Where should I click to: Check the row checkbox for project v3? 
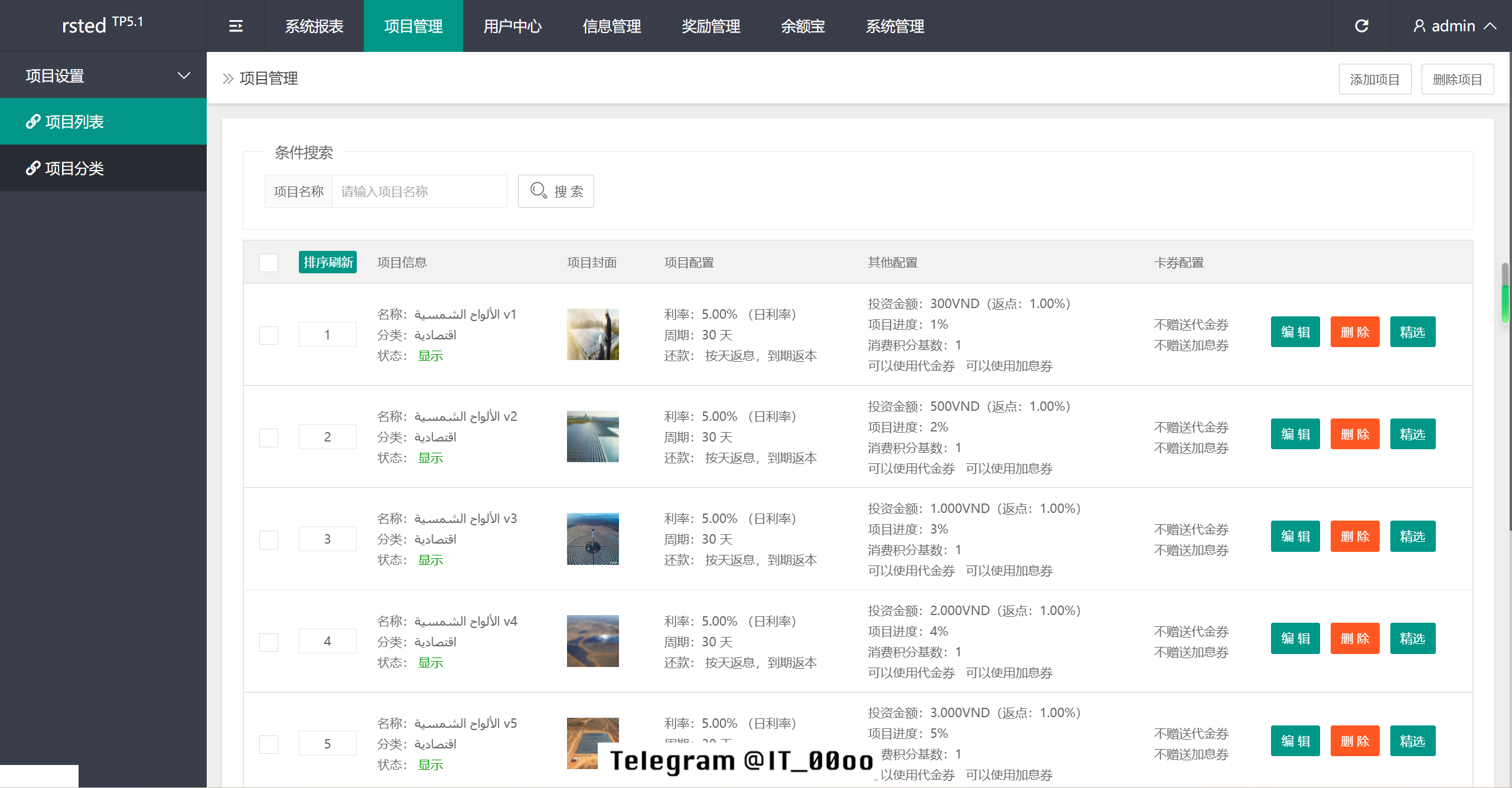(269, 539)
